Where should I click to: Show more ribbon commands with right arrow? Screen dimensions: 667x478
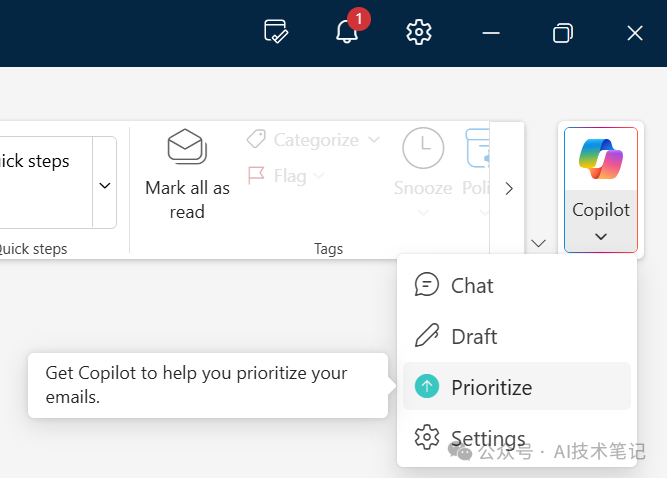pos(509,188)
